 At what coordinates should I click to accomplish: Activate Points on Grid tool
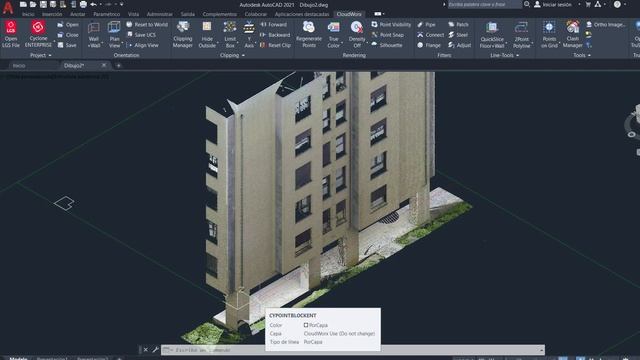point(549,35)
